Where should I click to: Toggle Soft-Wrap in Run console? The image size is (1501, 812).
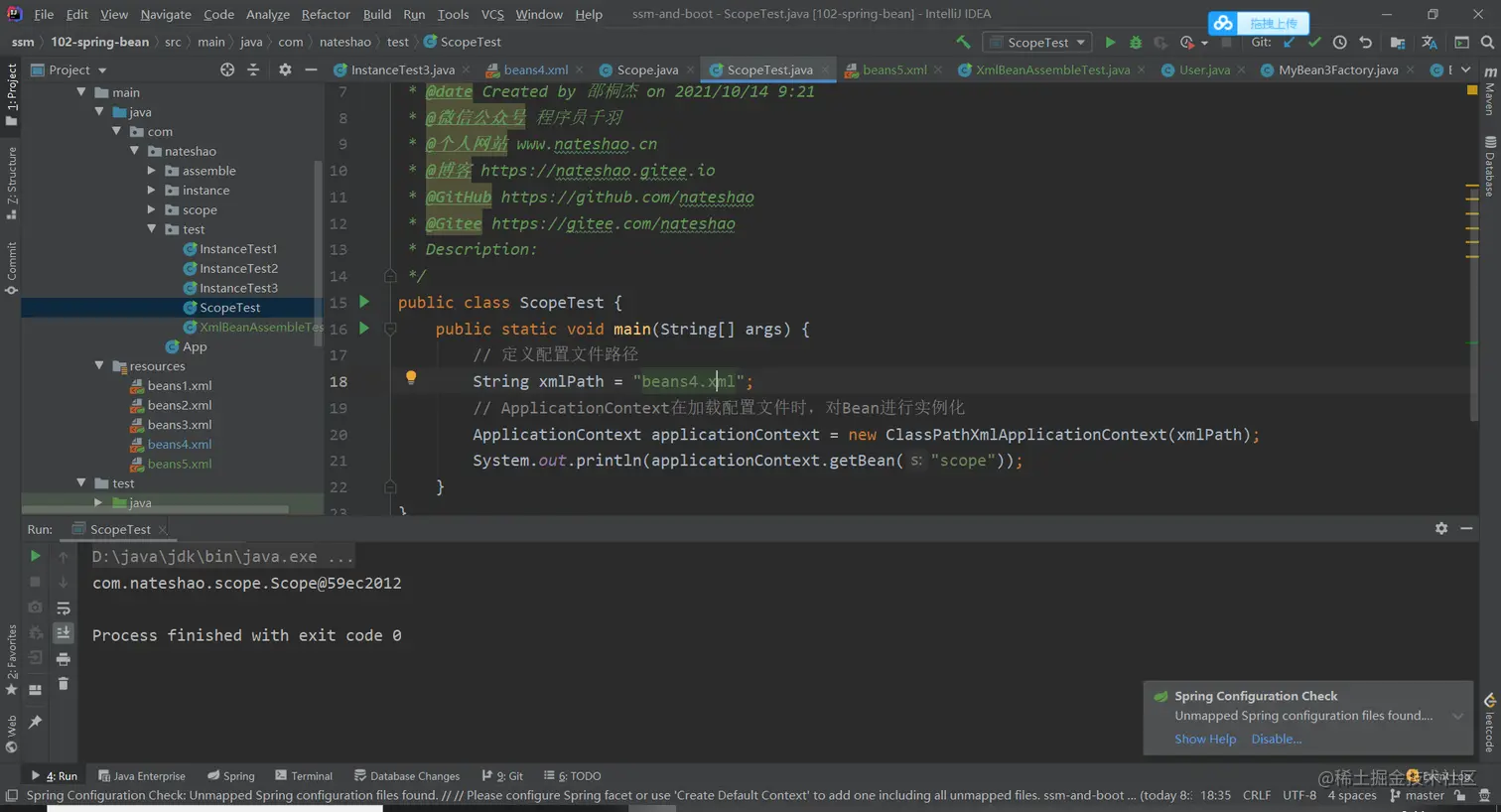tap(64, 608)
